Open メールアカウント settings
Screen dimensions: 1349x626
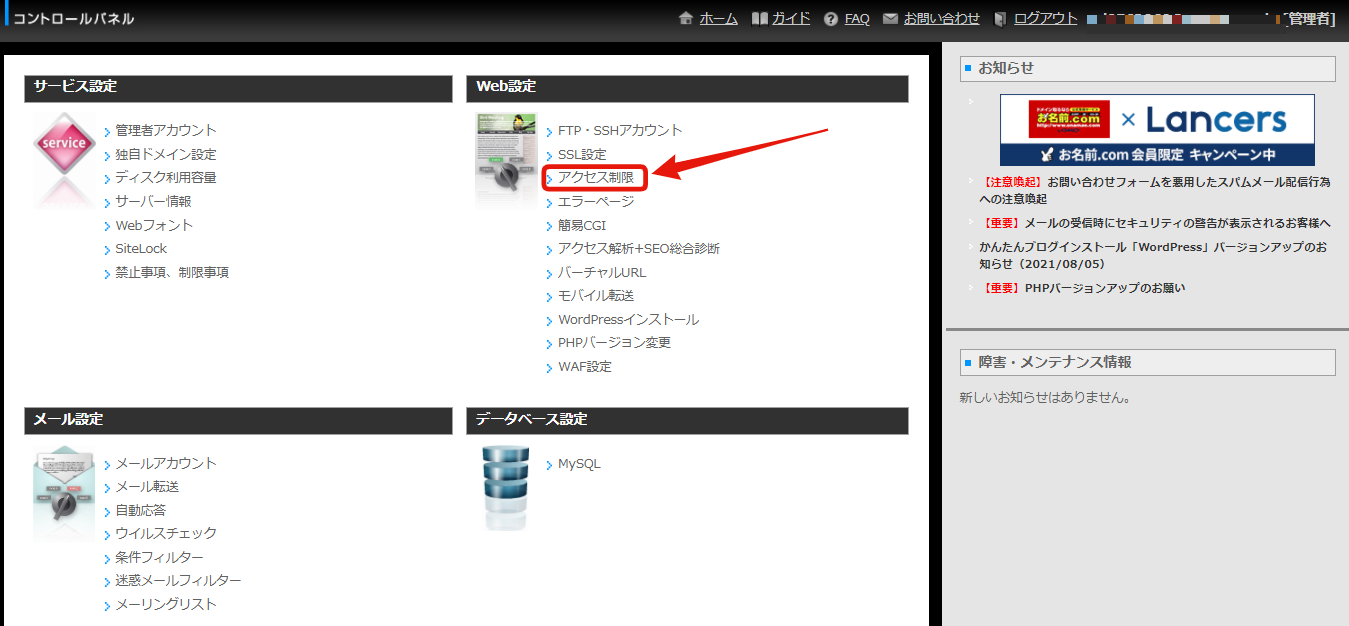click(x=166, y=464)
